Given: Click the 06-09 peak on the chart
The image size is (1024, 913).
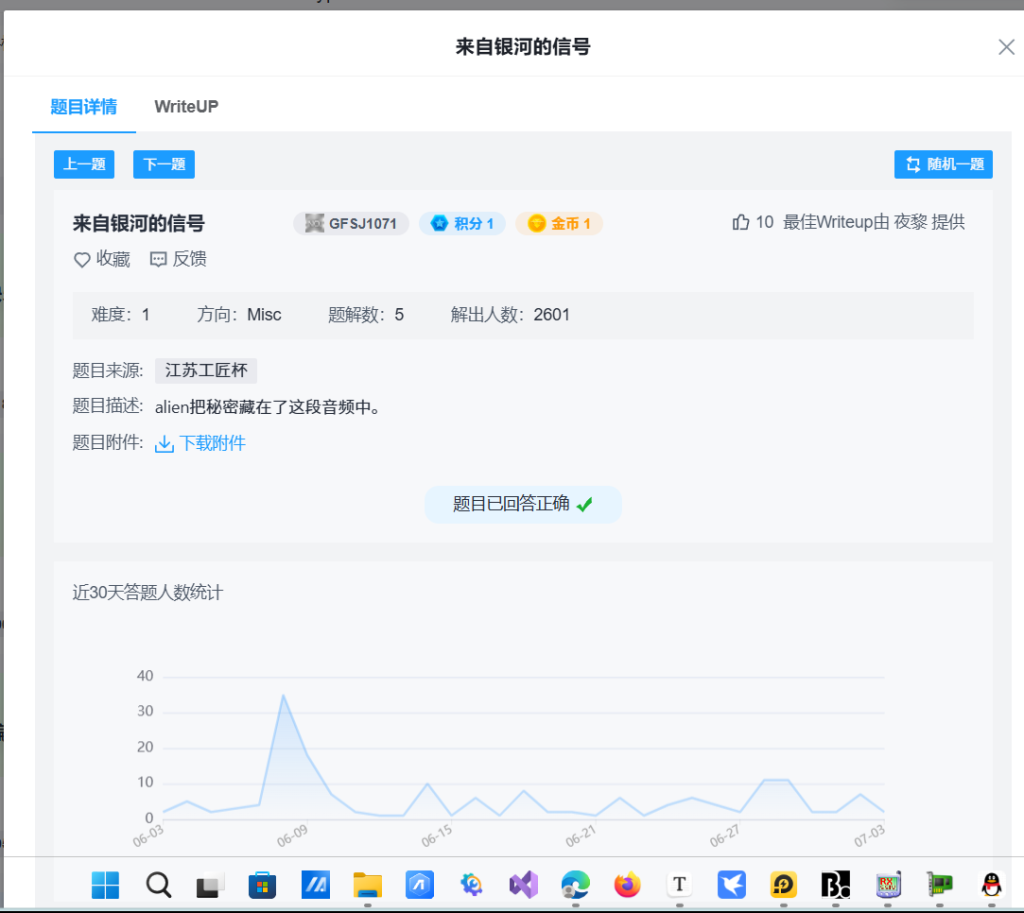Looking at the screenshot, I should [283, 695].
